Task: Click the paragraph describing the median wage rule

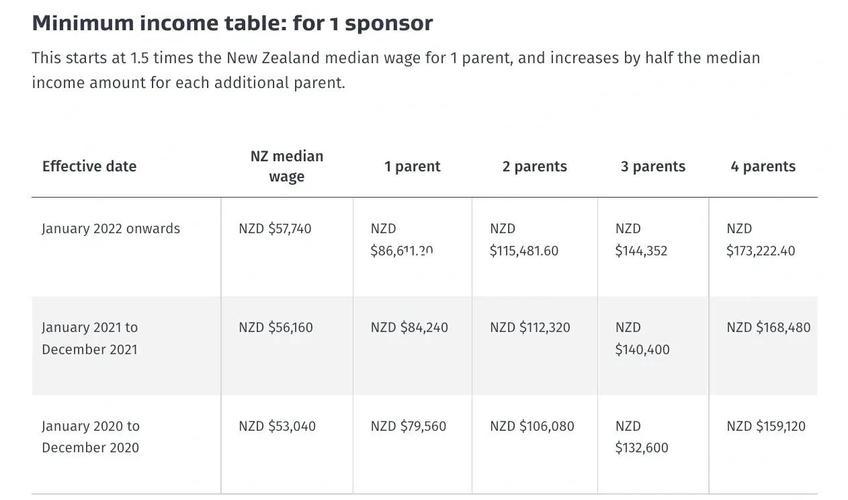Action: click(x=395, y=70)
